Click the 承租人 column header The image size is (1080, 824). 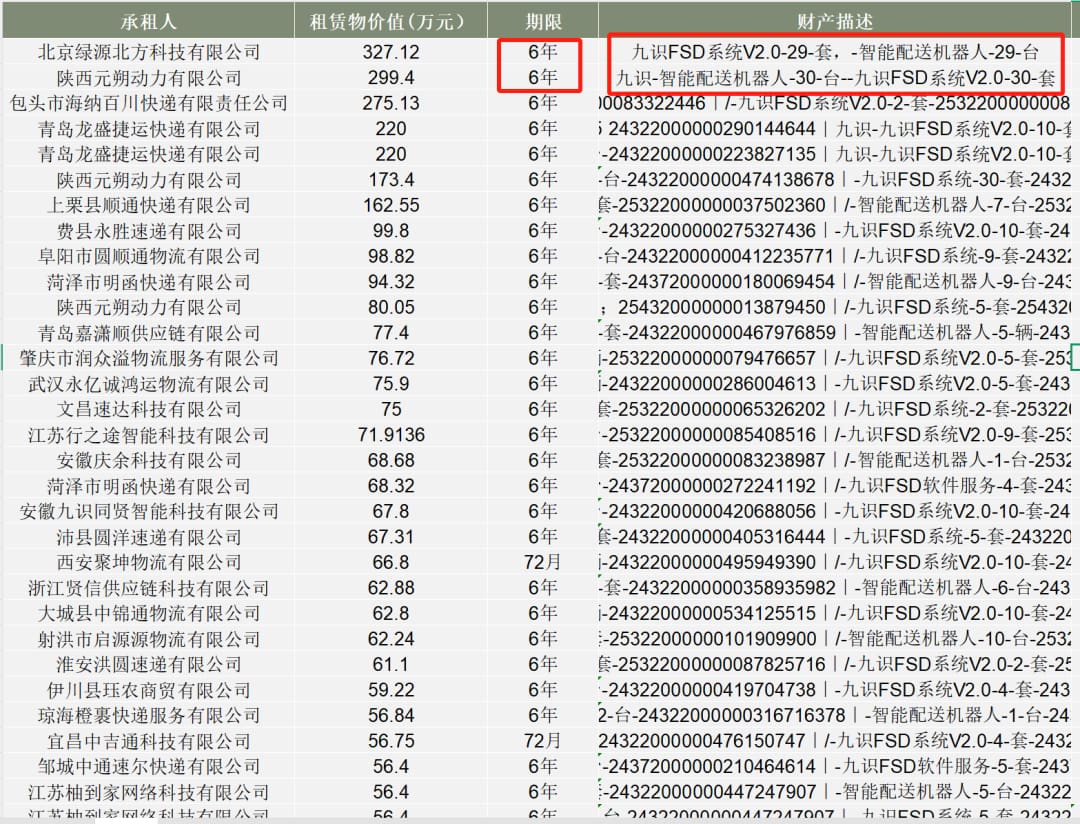tap(148, 21)
